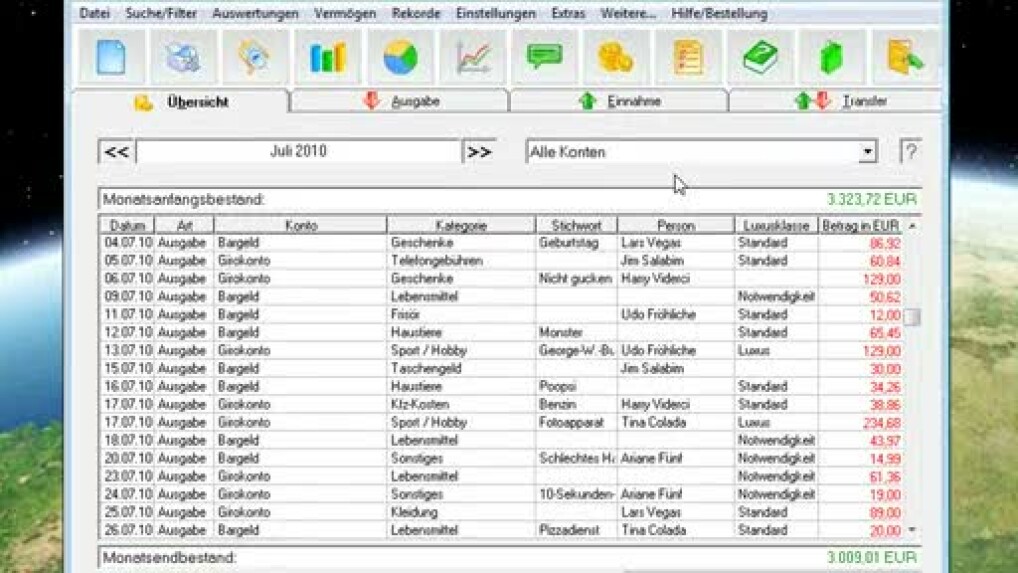Click scrollbar down arrow in transaction table
The width and height of the screenshot is (1018, 573).
912,530
